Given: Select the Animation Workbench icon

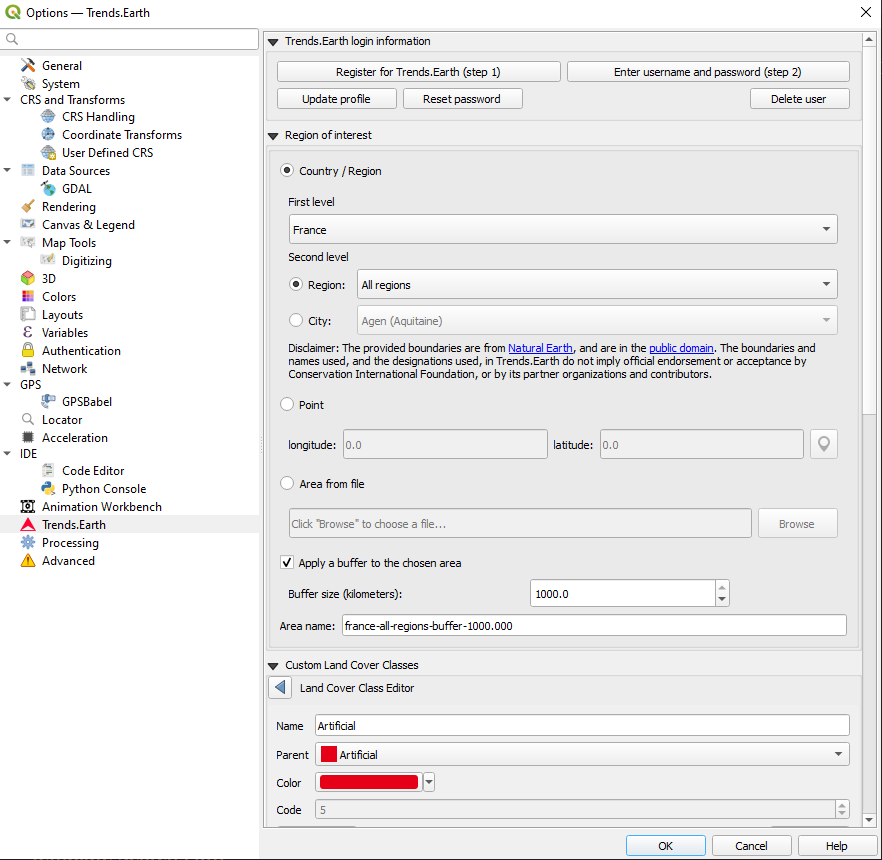Looking at the screenshot, I should [x=27, y=506].
